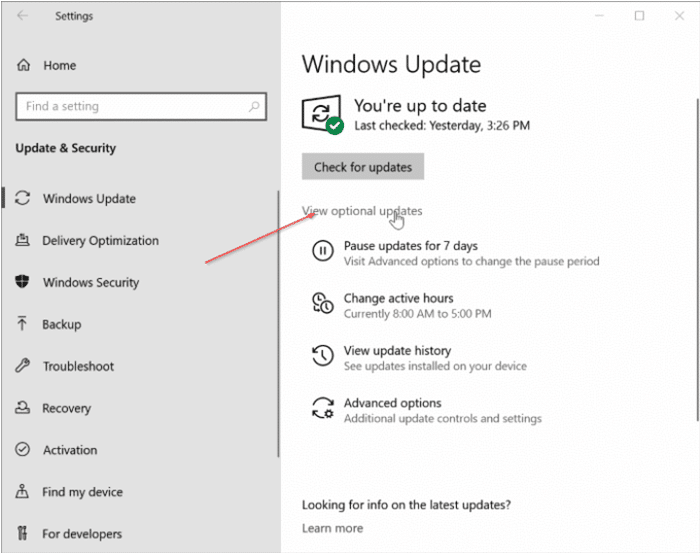Screen dimensions: 700x553
Task: Click 'Visit Advanced options to change the pause period'
Action: [471, 261]
